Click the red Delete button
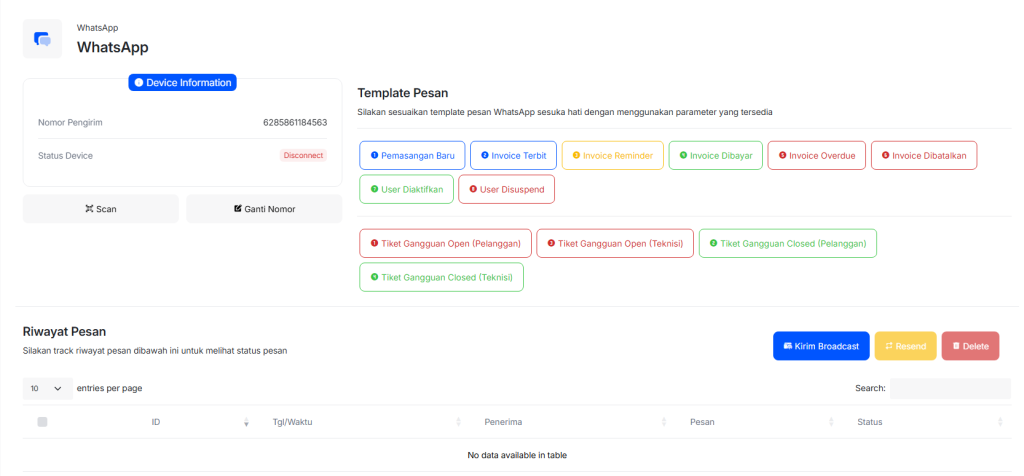The height and width of the screenshot is (476, 1024). point(970,346)
